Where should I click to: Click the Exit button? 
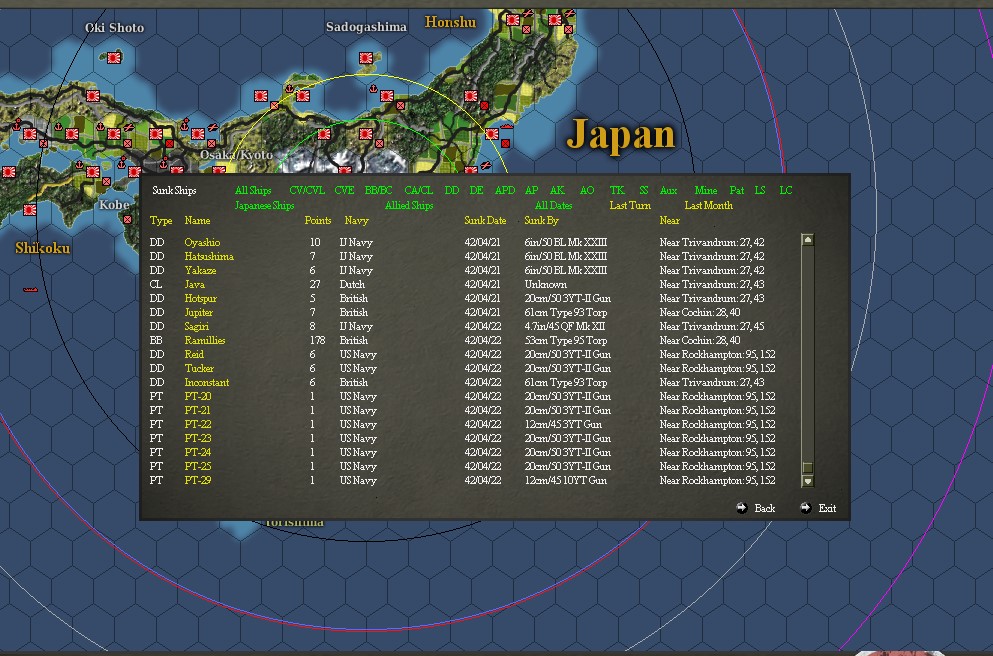(827, 508)
